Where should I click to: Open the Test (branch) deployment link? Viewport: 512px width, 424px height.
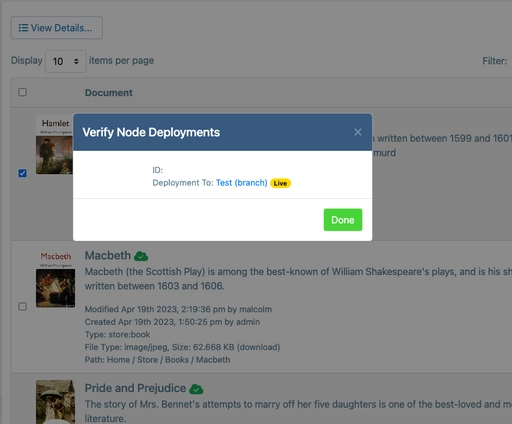(241, 183)
